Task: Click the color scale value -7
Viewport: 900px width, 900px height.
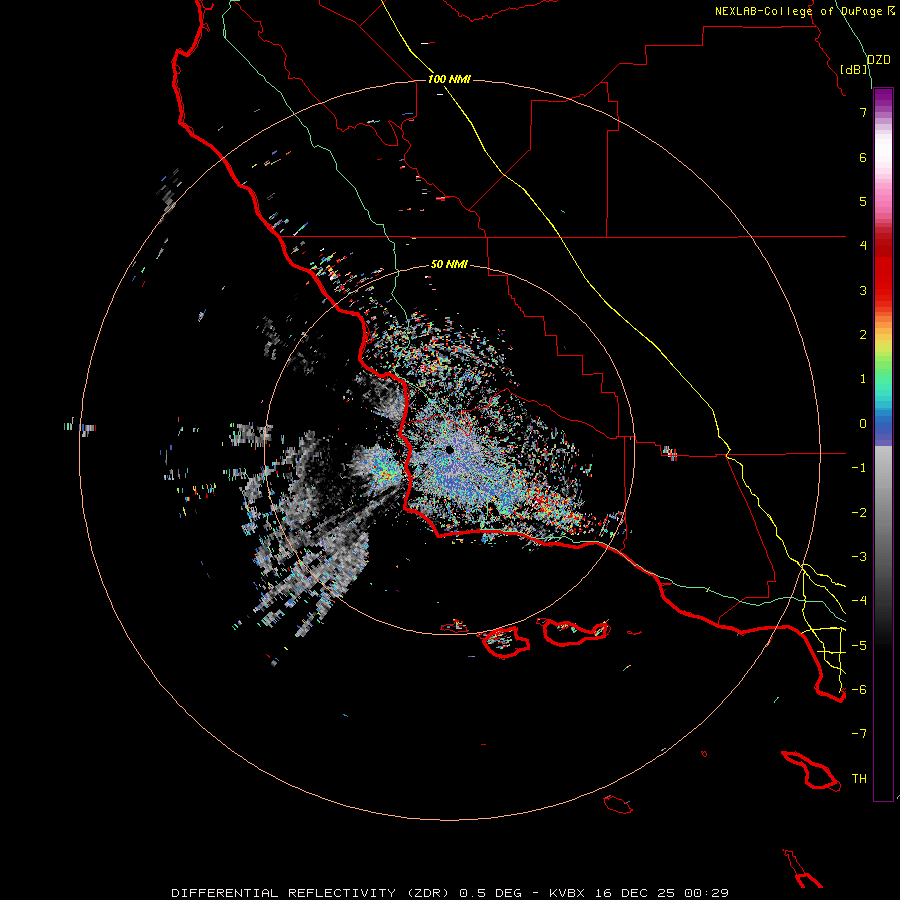Action: point(859,734)
